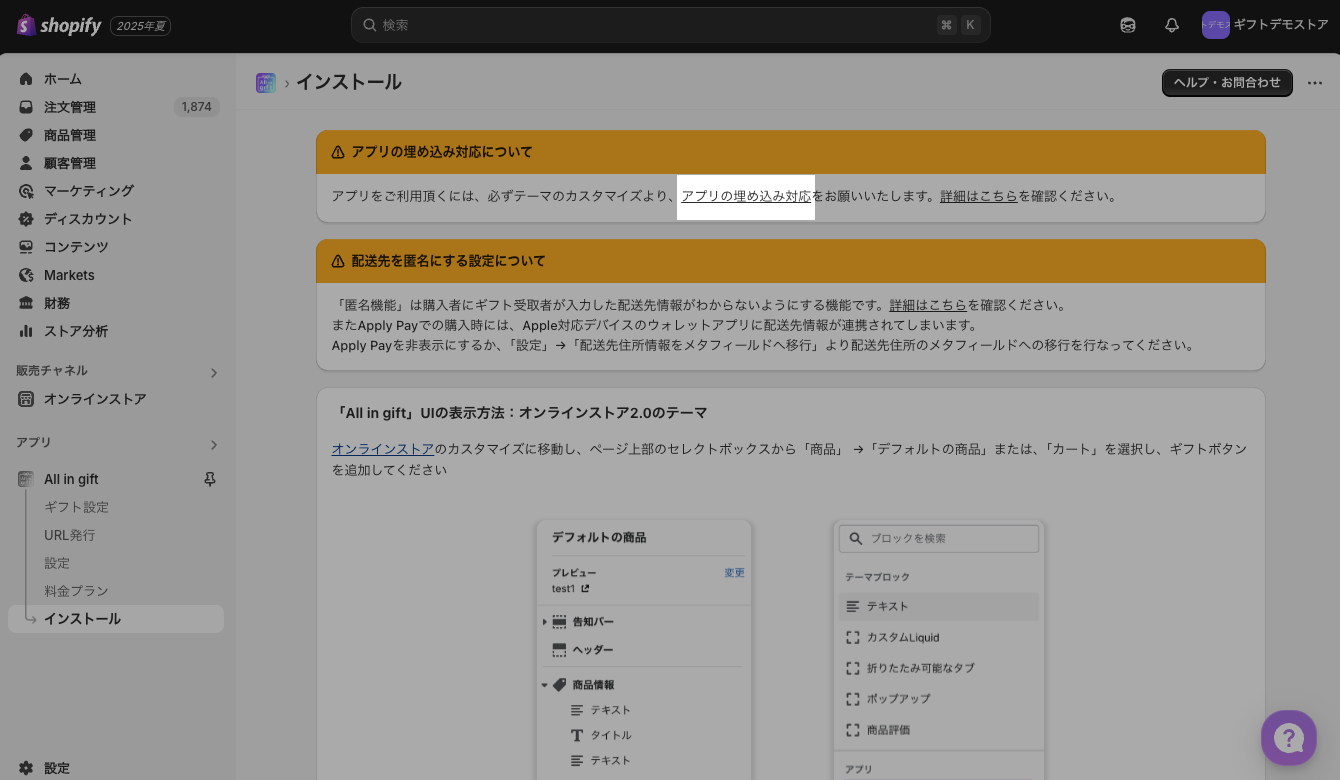Open 商品管理 in sidebar
The height and width of the screenshot is (780, 1340).
click(x=70, y=135)
